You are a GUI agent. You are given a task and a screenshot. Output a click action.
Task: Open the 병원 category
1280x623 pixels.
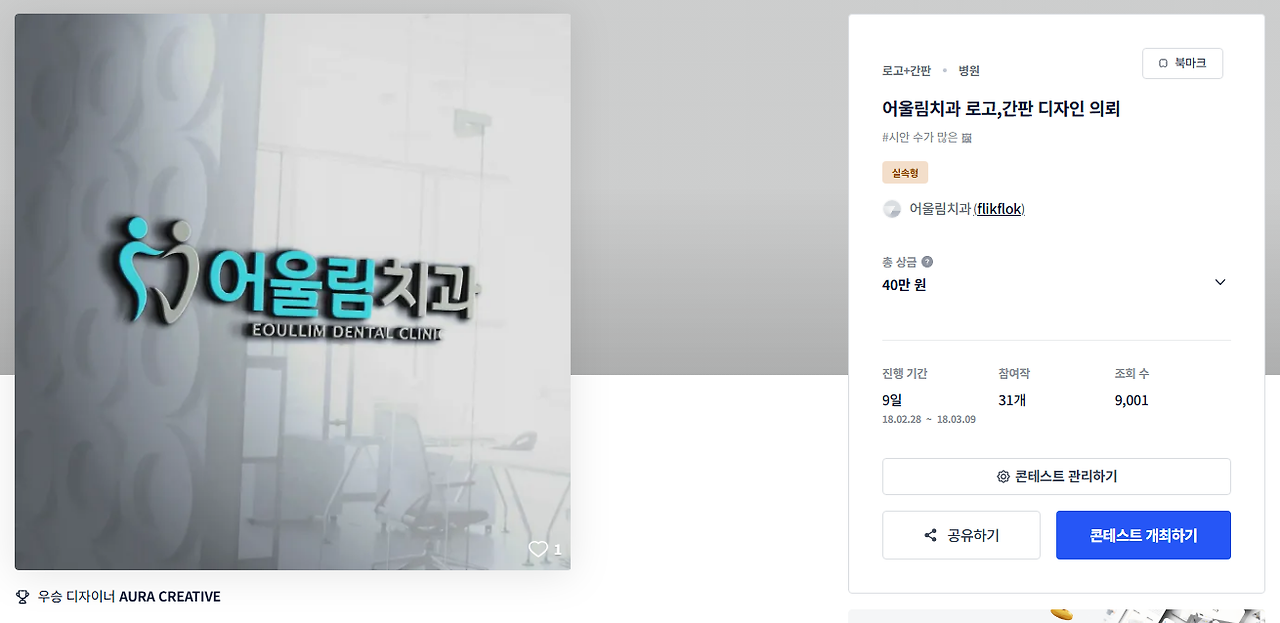click(969, 71)
